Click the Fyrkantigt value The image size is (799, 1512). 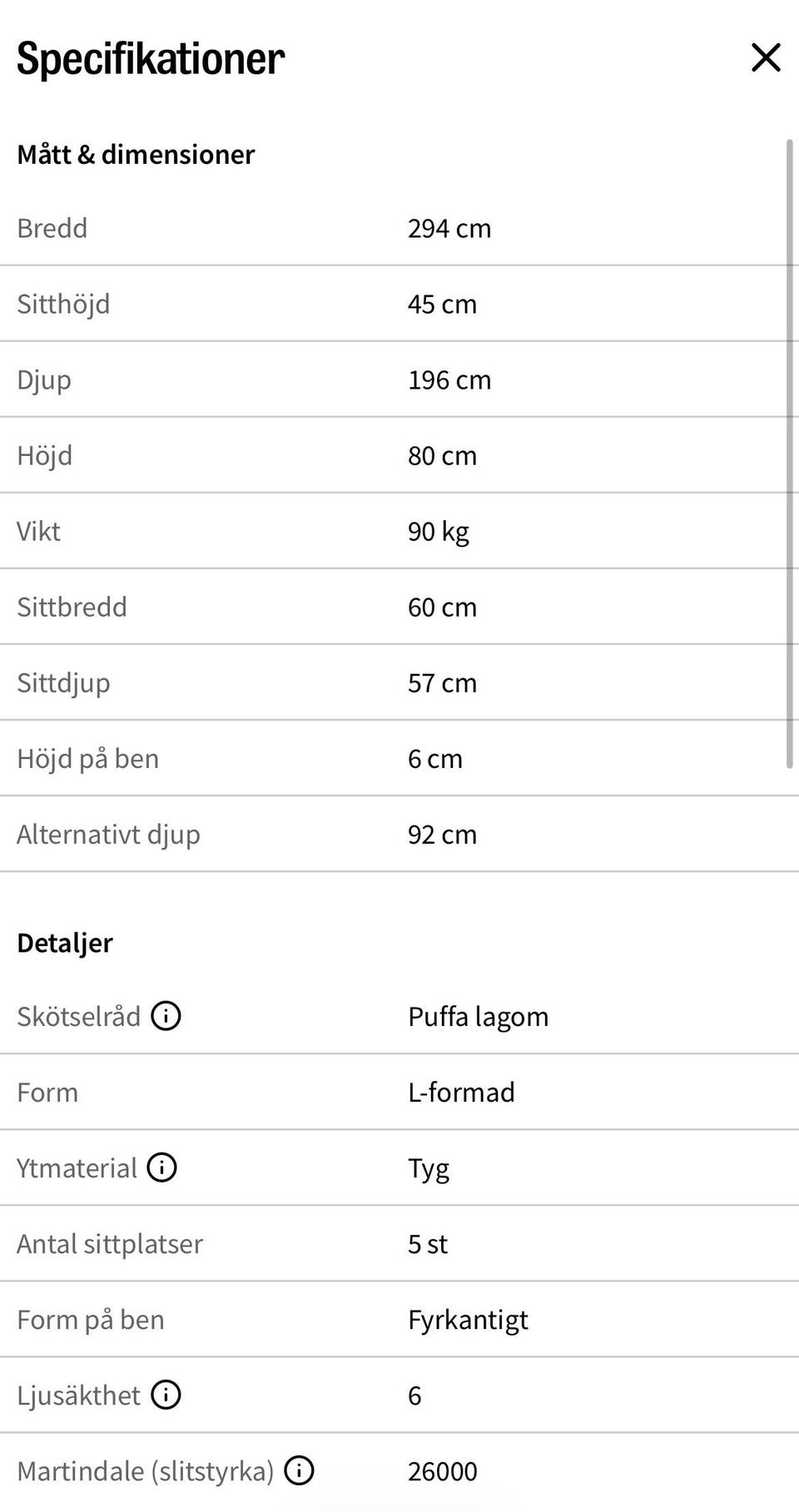tap(468, 1320)
